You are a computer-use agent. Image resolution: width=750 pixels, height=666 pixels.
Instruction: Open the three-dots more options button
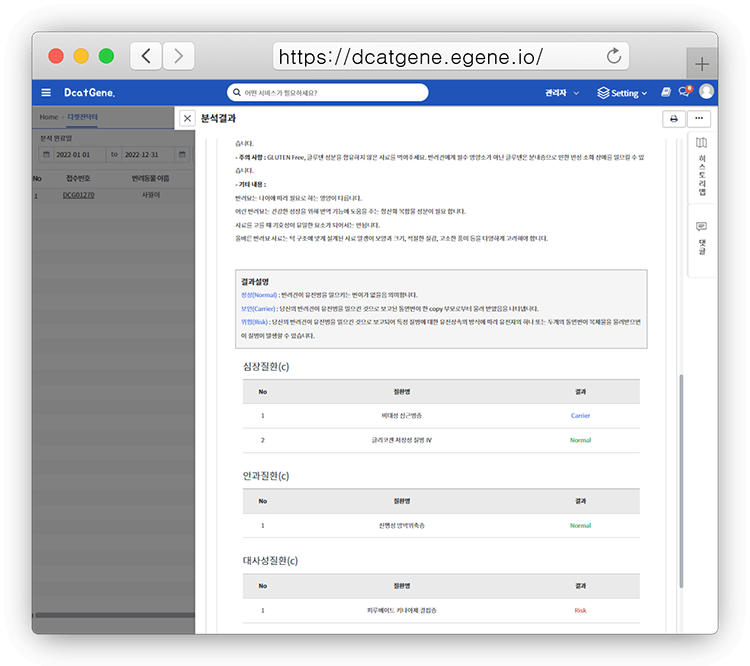click(699, 118)
